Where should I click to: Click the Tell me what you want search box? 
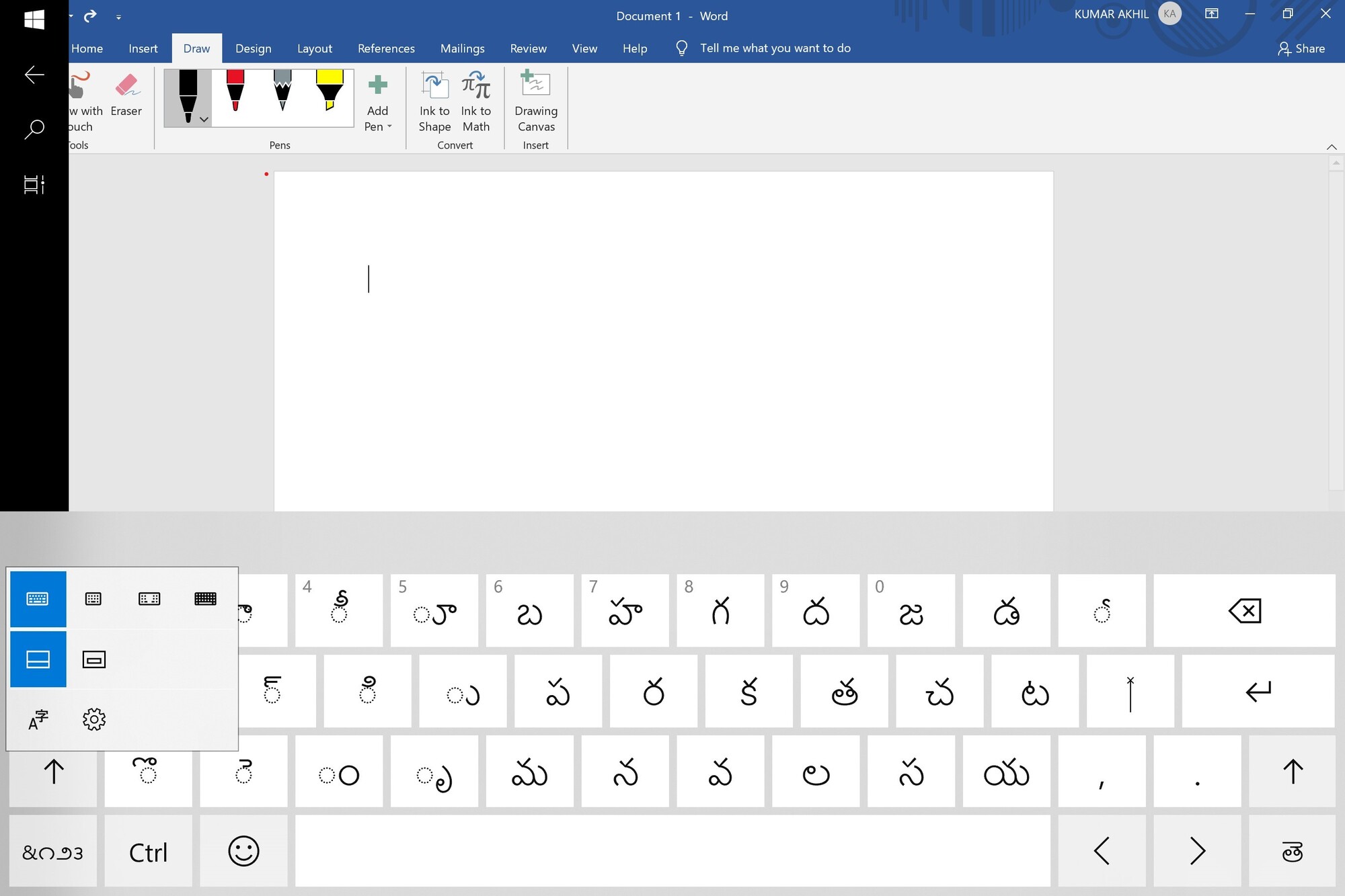[x=775, y=48]
